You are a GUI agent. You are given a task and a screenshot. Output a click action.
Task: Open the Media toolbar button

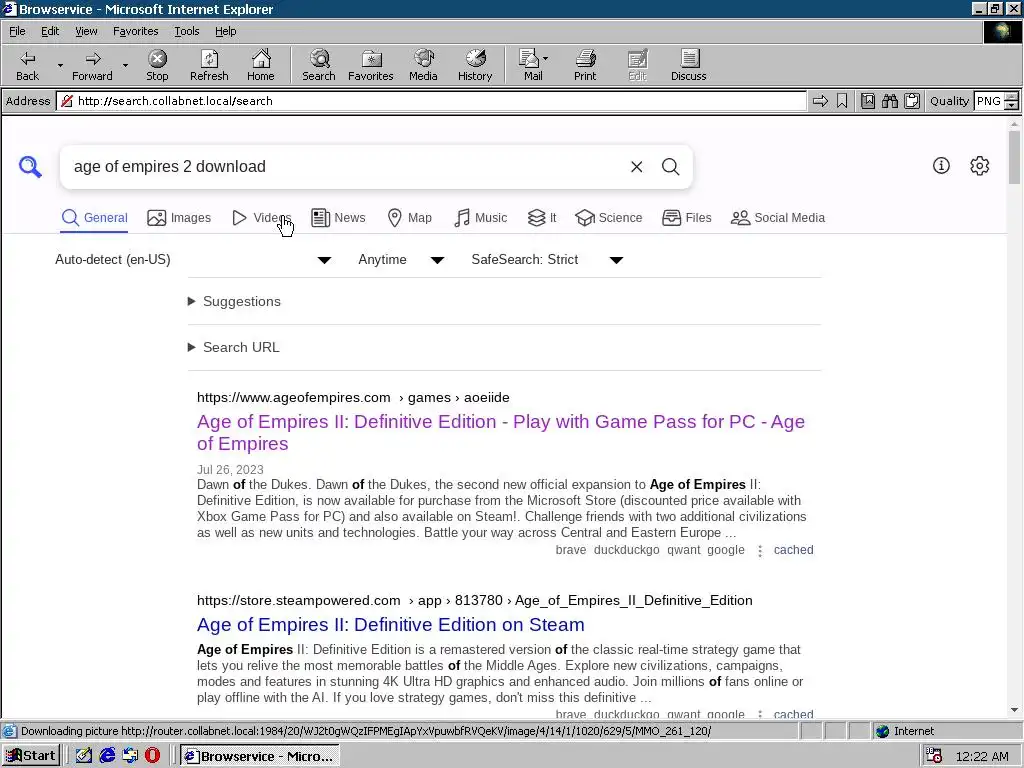pyautogui.click(x=423, y=65)
